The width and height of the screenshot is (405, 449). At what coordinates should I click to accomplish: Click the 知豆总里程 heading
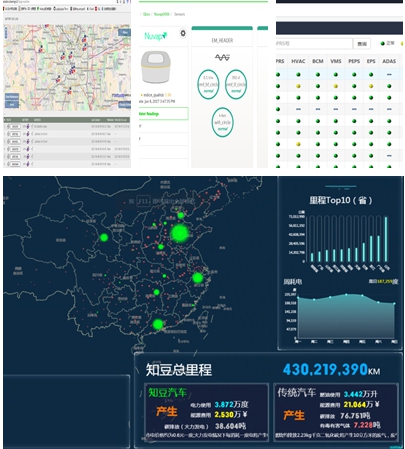pyautogui.click(x=179, y=370)
